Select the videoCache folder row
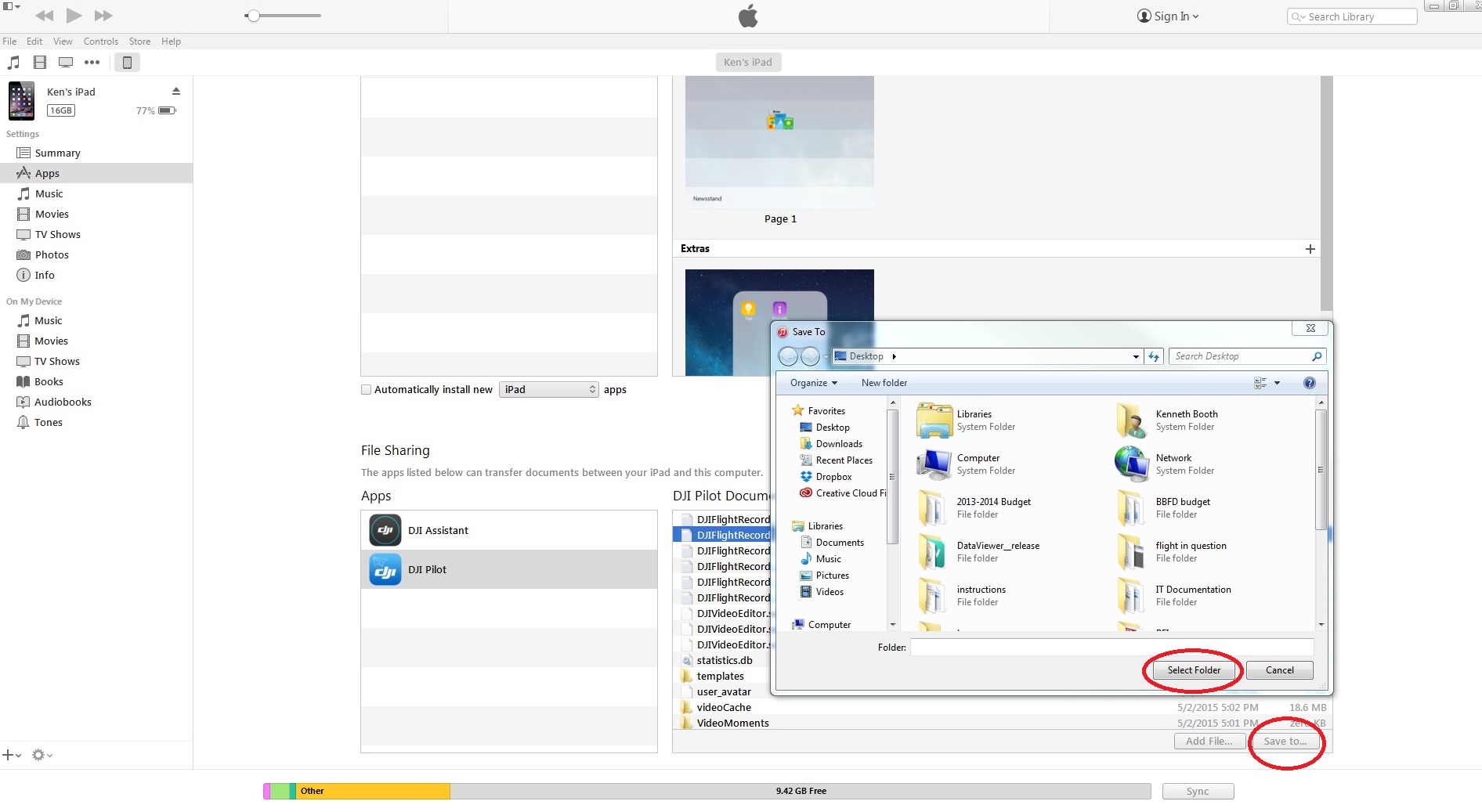 [x=1003, y=707]
